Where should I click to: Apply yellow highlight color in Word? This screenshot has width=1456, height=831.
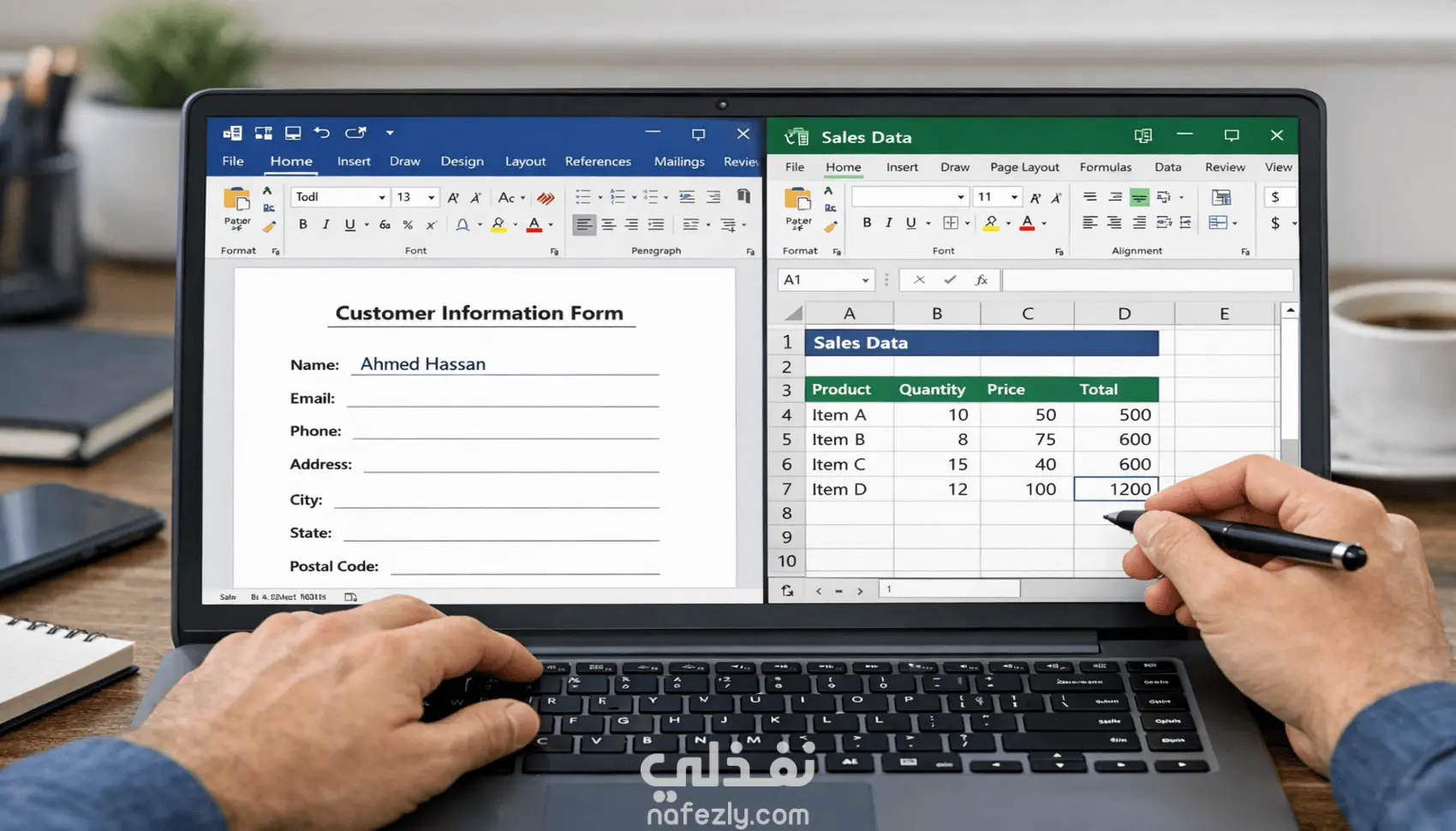(x=498, y=224)
